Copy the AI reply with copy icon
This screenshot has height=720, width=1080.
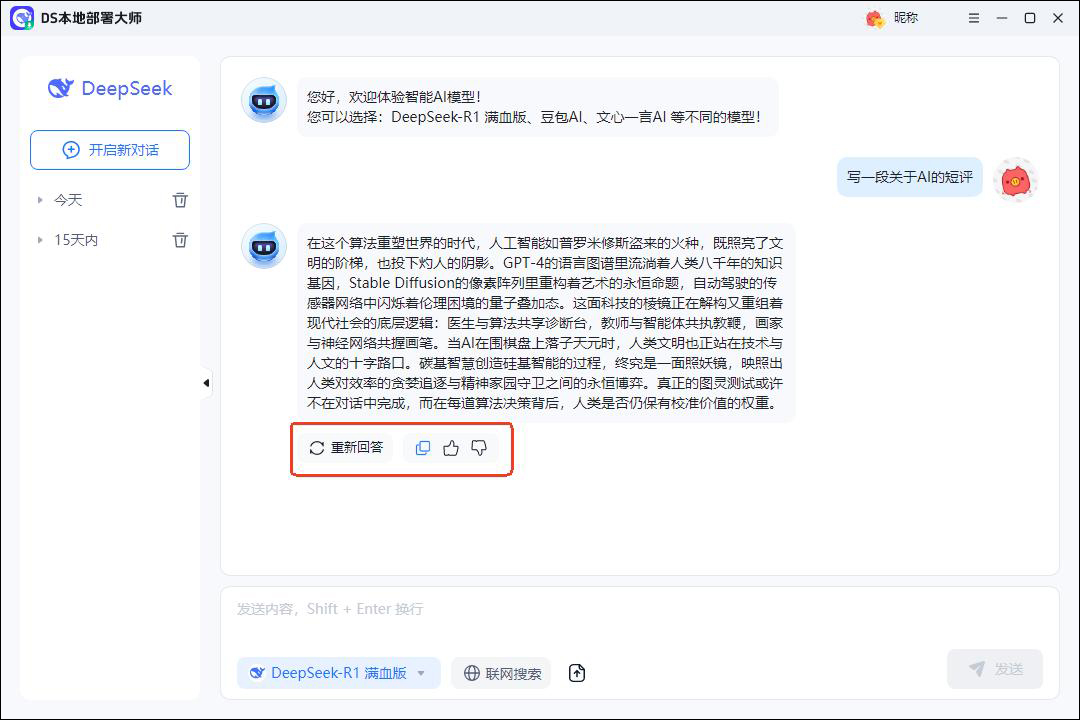[423, 448]
